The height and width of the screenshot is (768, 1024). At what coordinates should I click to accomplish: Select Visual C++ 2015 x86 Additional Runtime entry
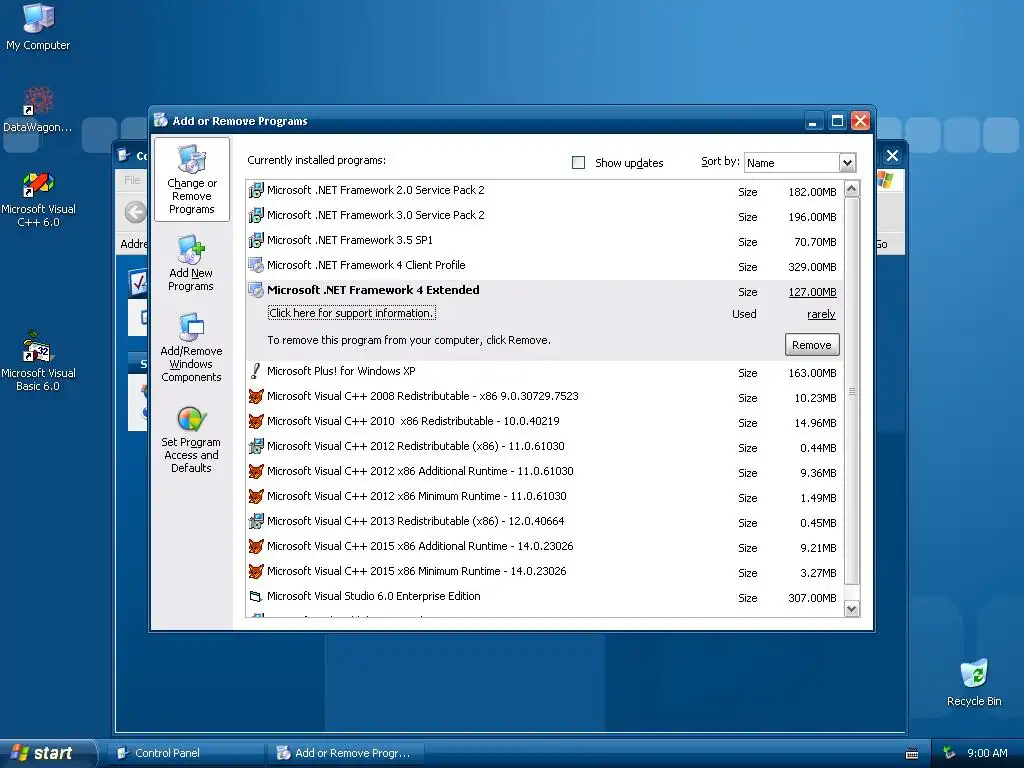click(x=545, y=547)
